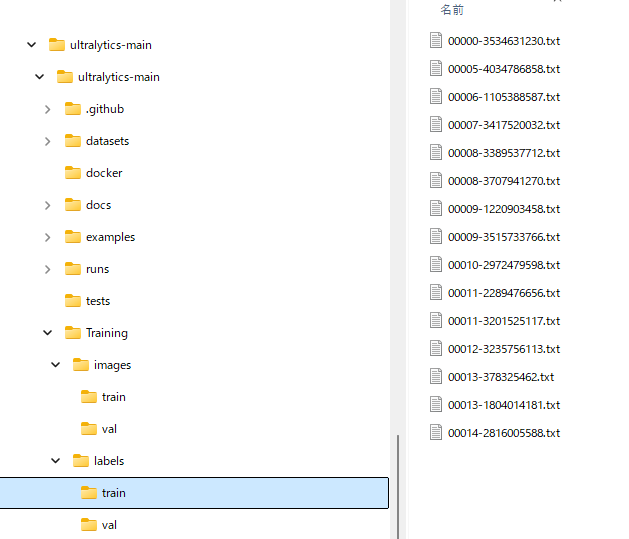
Task: Click the file icon of 00010-2972479598.txt
Action: point(436,265)
